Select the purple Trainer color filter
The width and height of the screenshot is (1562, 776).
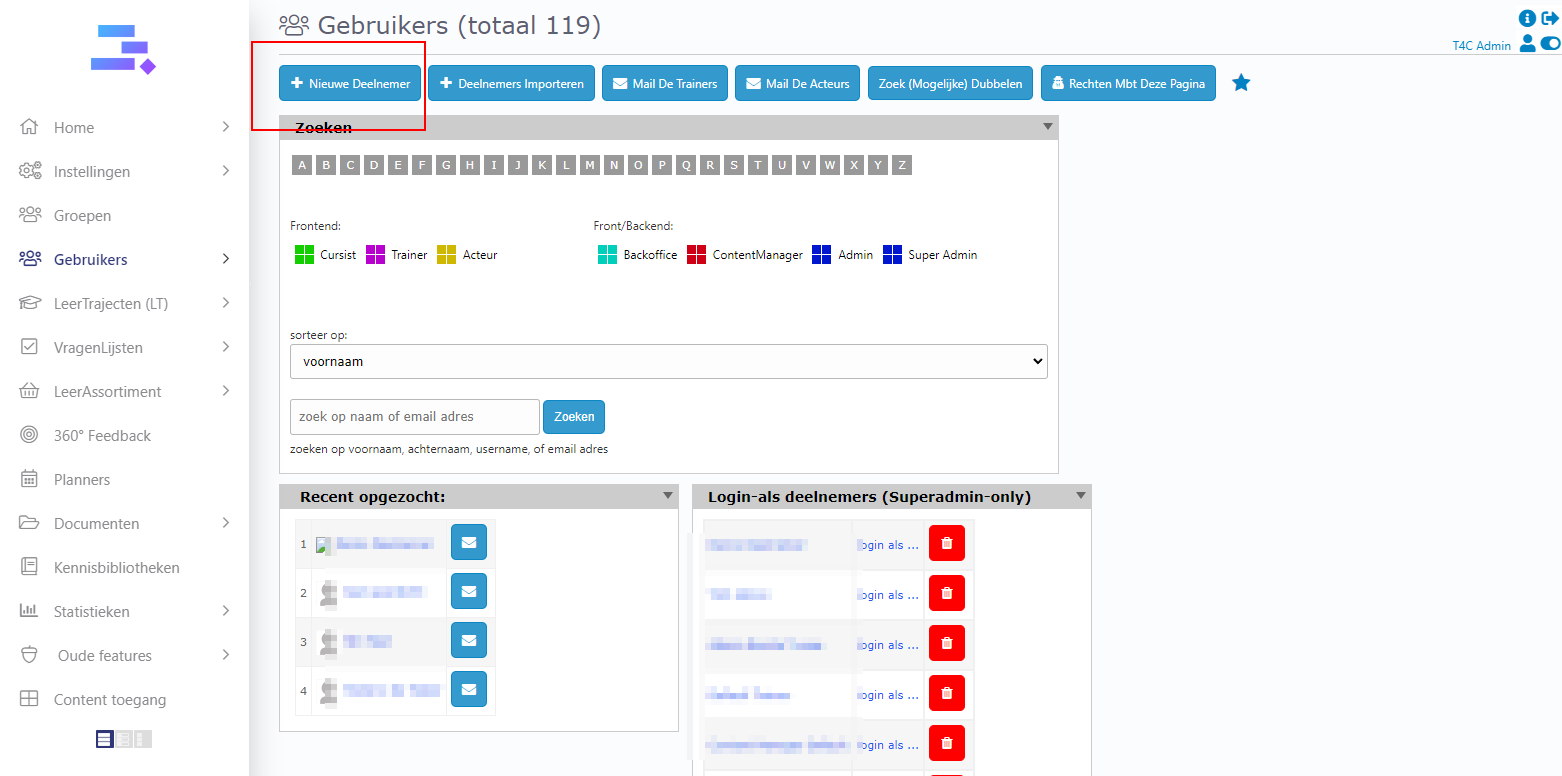376,255
